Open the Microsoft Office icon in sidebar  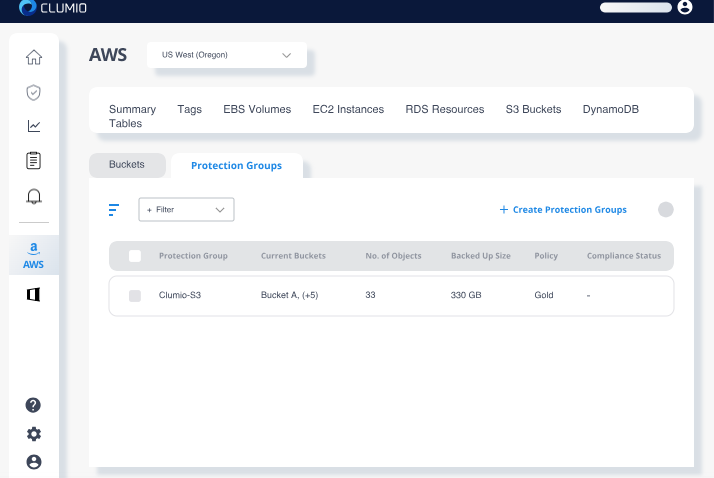tap(34, 295)
